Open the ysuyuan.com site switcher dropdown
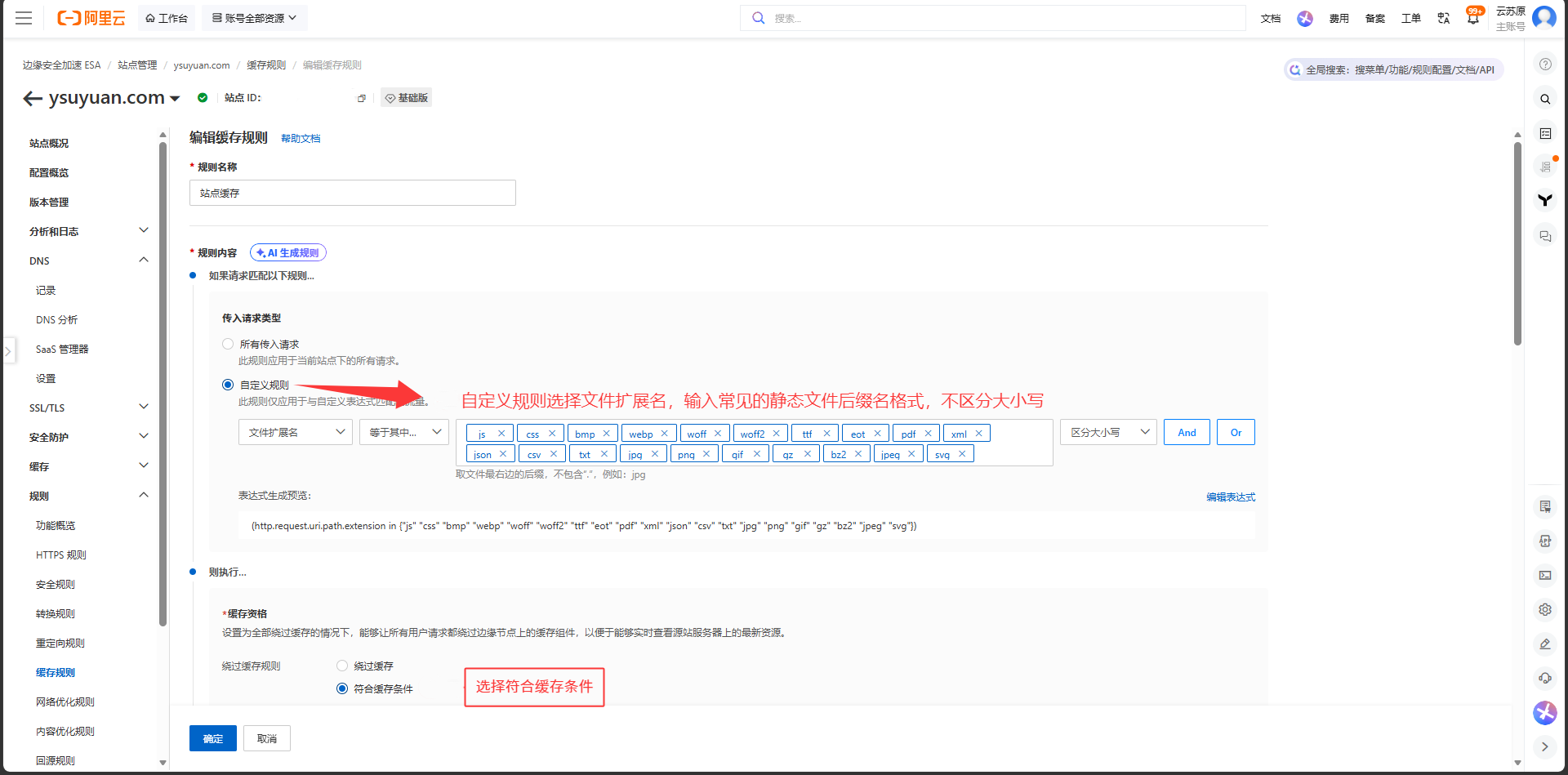Viewport: 1568px width, 775px height. [x=175, y=99]
